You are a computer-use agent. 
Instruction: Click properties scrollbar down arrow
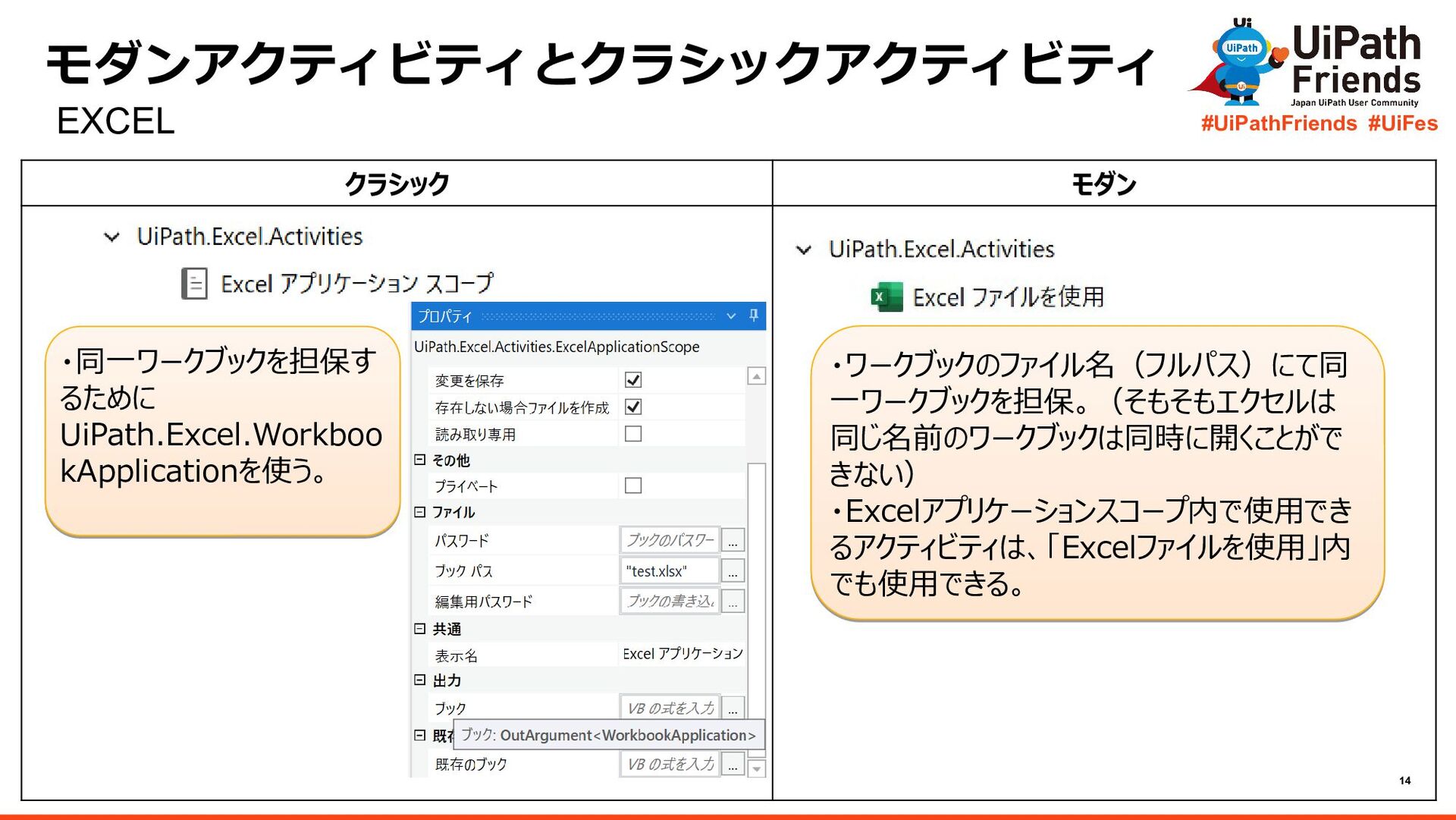click(757, 768)
